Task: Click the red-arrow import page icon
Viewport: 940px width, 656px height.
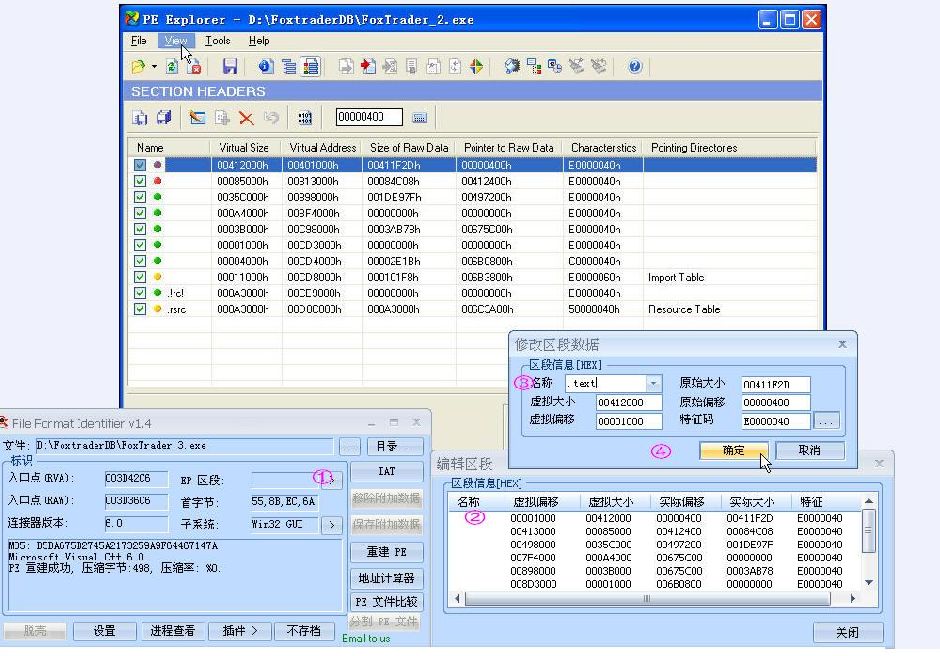Action: pos(368,66)
